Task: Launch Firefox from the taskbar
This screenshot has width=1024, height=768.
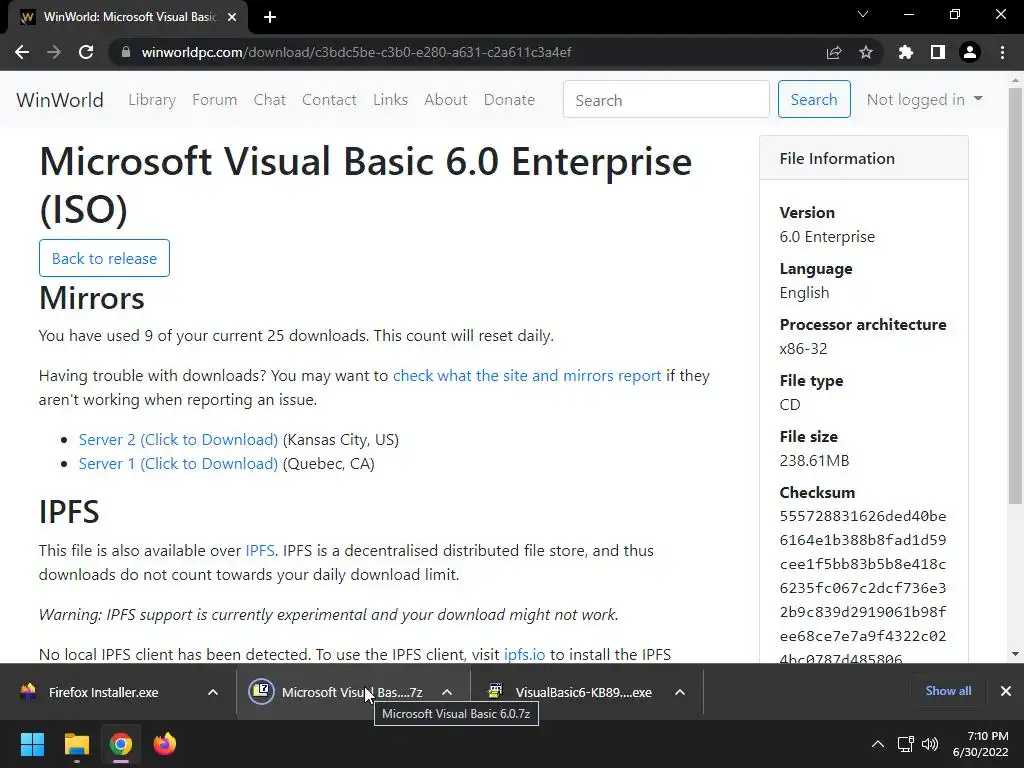Action: [x=165, y=744]
